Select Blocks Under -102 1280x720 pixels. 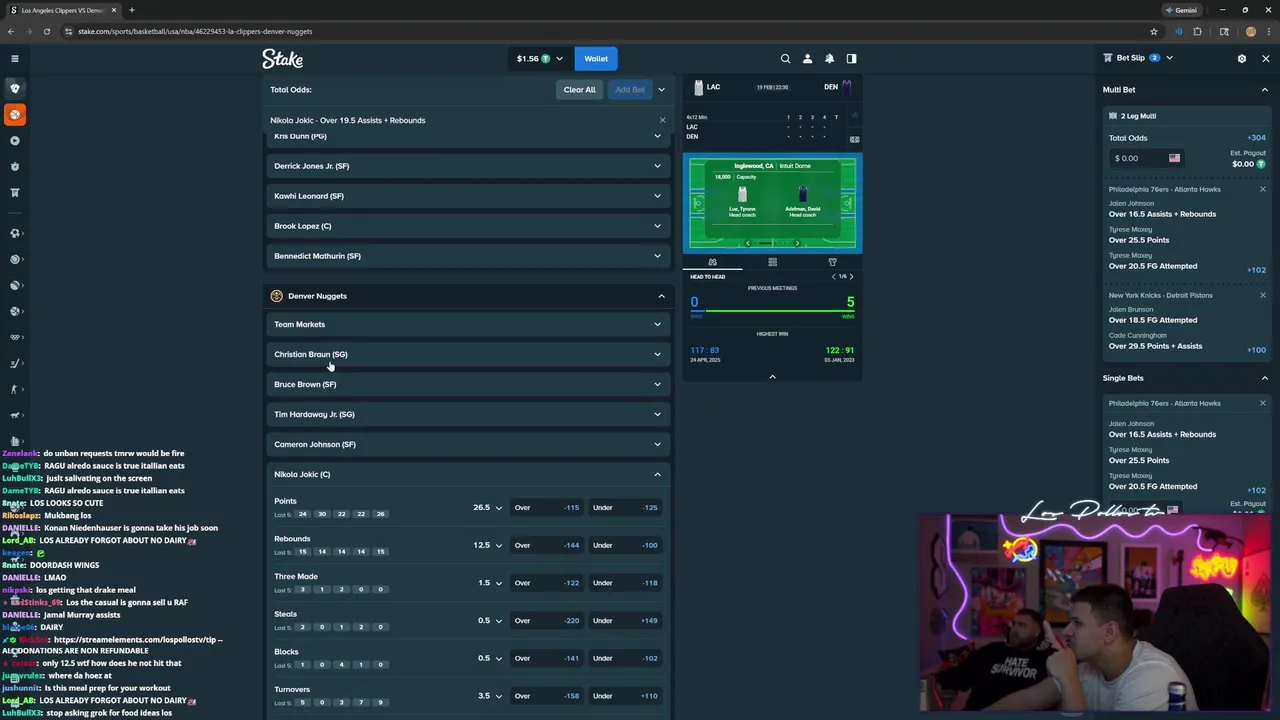[625, 658]
